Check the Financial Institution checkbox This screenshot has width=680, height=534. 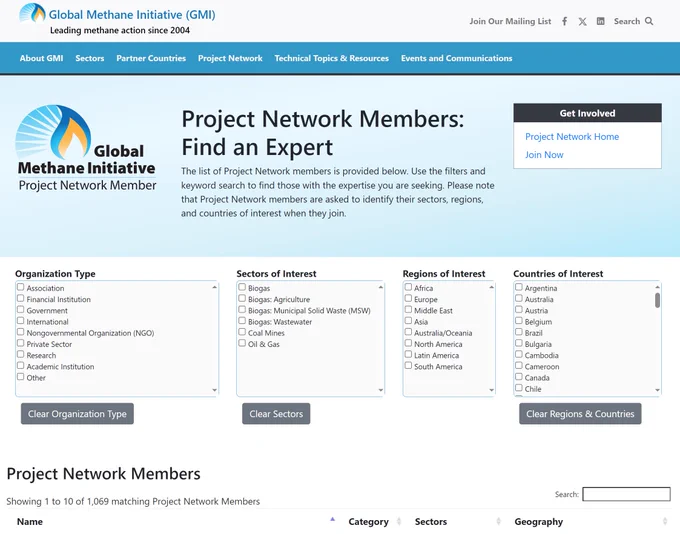[20, 298]
